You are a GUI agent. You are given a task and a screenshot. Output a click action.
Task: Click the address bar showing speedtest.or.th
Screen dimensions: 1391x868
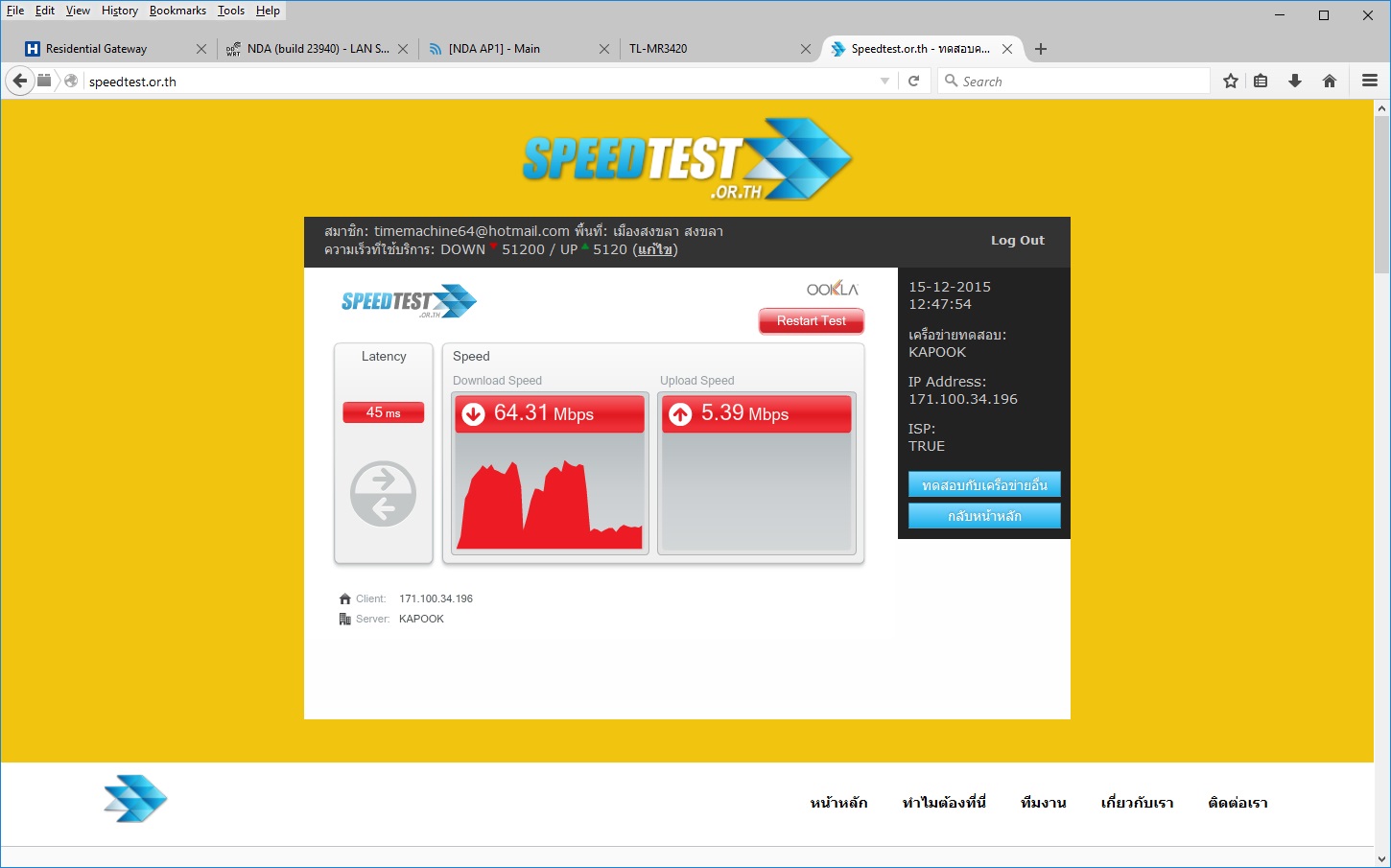click(480, 82)
